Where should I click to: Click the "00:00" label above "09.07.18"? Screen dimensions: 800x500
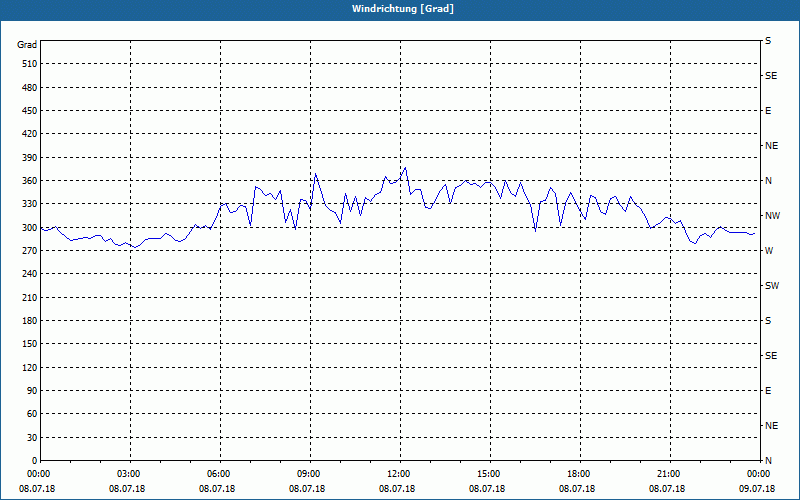click(757, 474)
